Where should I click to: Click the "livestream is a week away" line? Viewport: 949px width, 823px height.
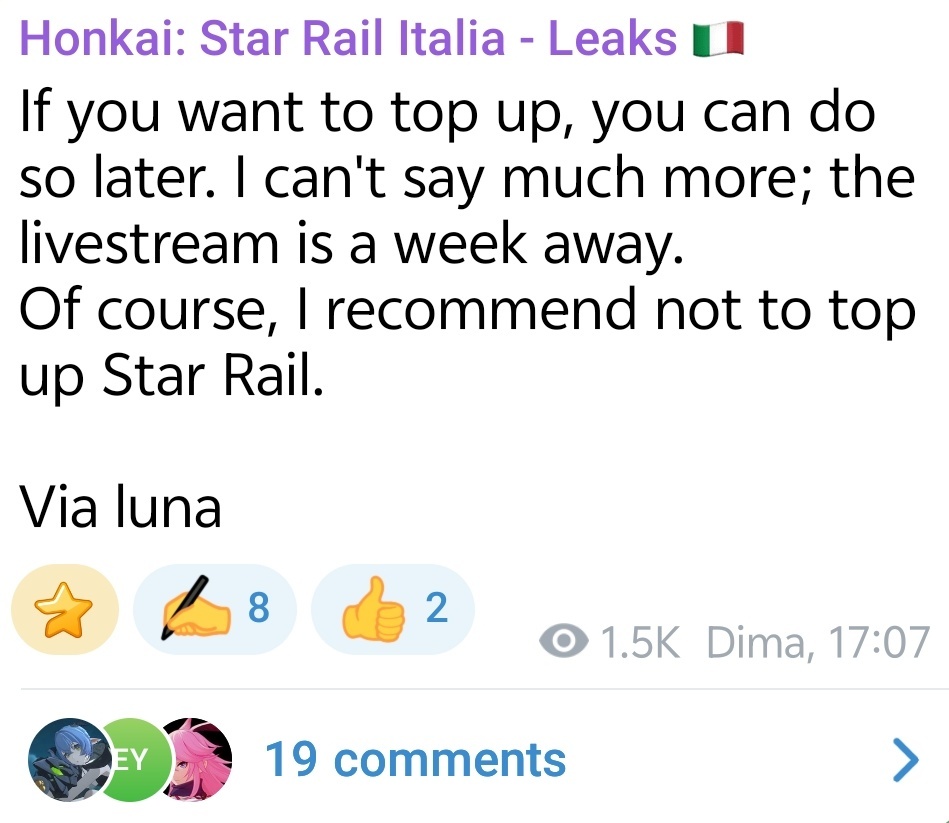[350, 245]
